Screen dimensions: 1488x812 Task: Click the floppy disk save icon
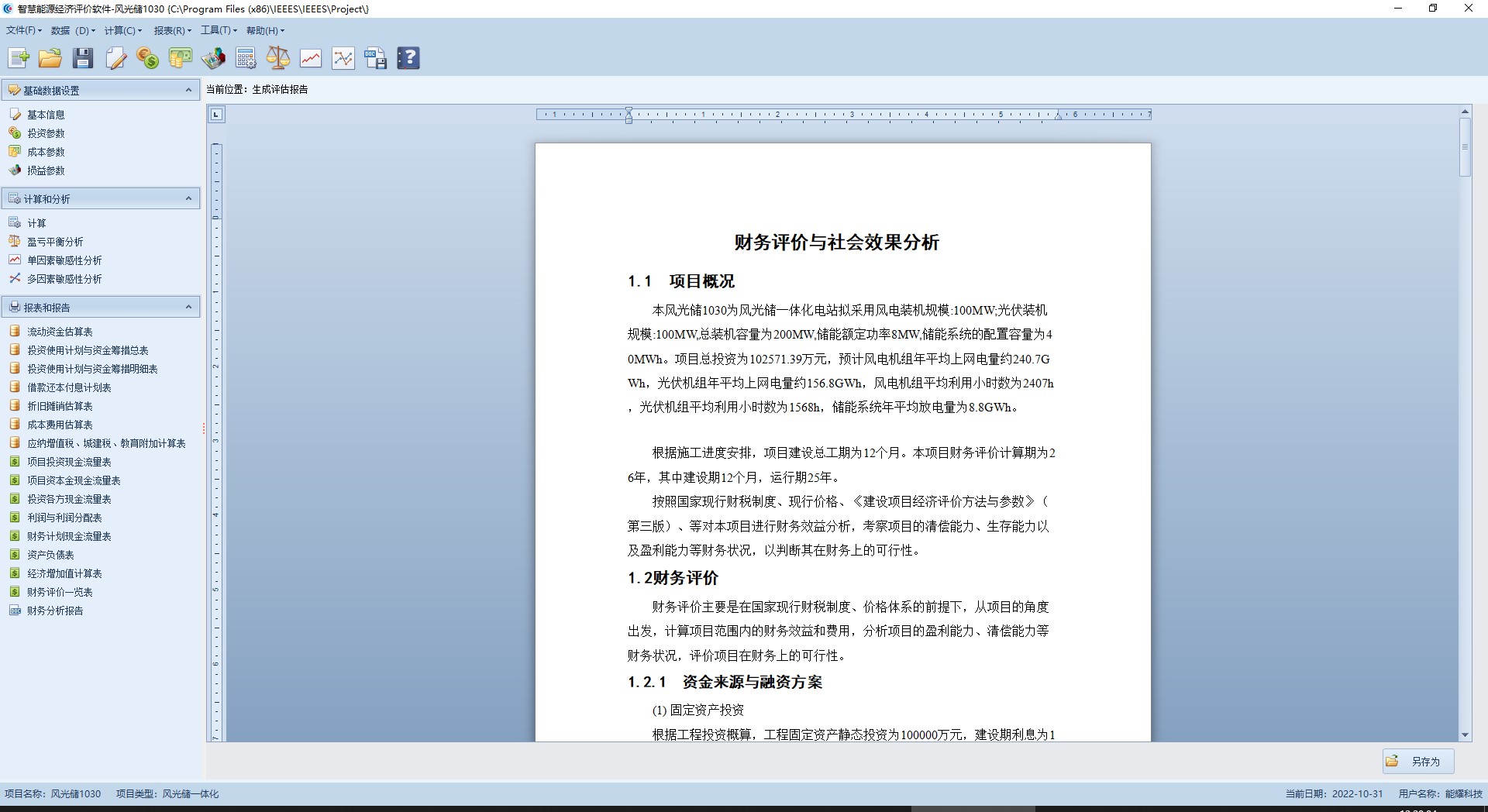click(83, 58)
